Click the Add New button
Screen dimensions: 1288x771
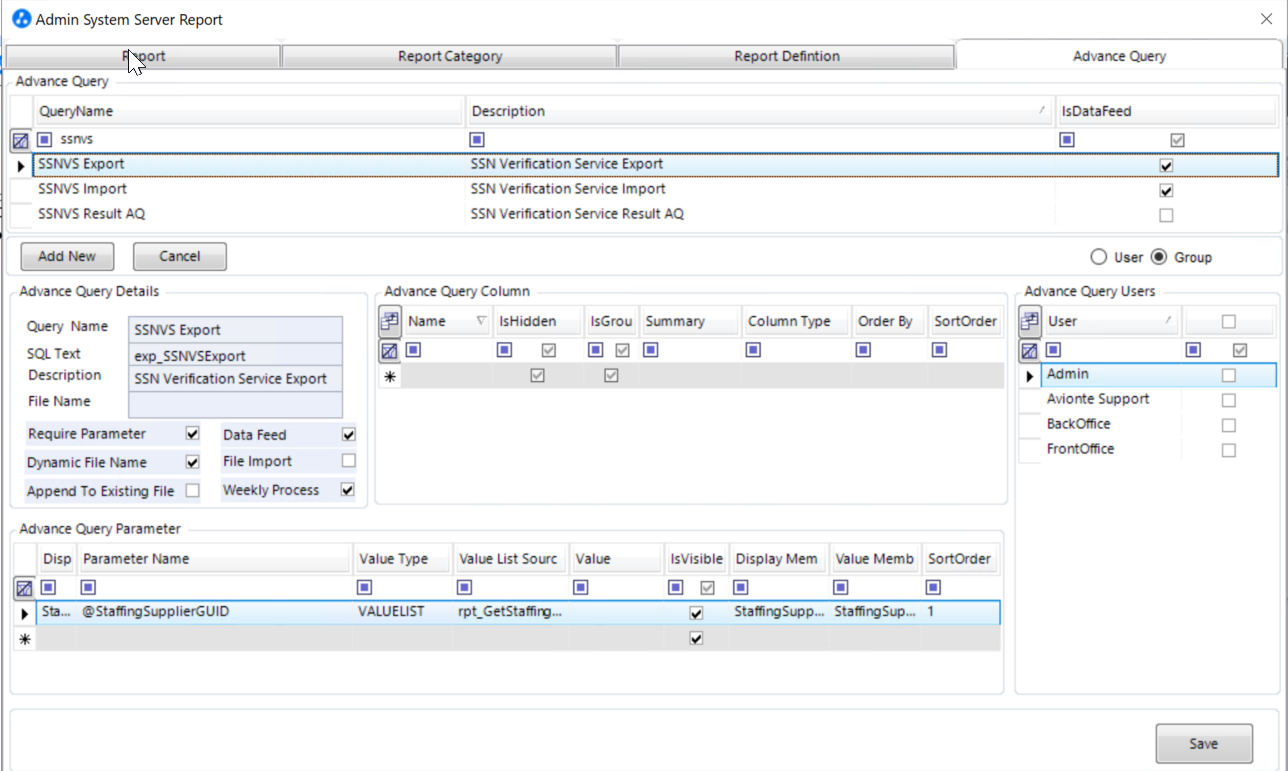(x=67, y=256)
